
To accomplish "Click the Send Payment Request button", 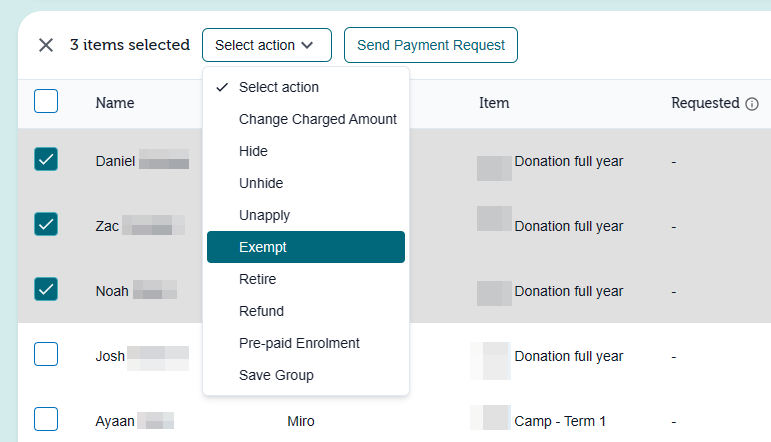I will pyautogui.click(x=431, y=45).
